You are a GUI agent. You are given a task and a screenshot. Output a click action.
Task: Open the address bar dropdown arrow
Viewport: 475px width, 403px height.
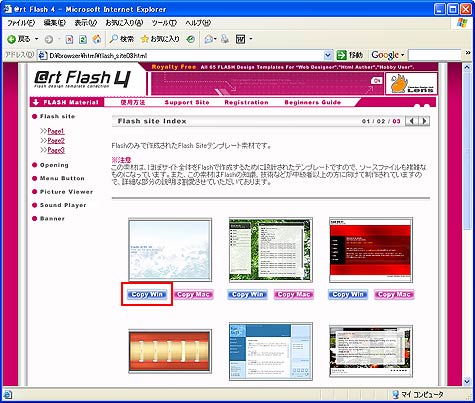(328, 55)
